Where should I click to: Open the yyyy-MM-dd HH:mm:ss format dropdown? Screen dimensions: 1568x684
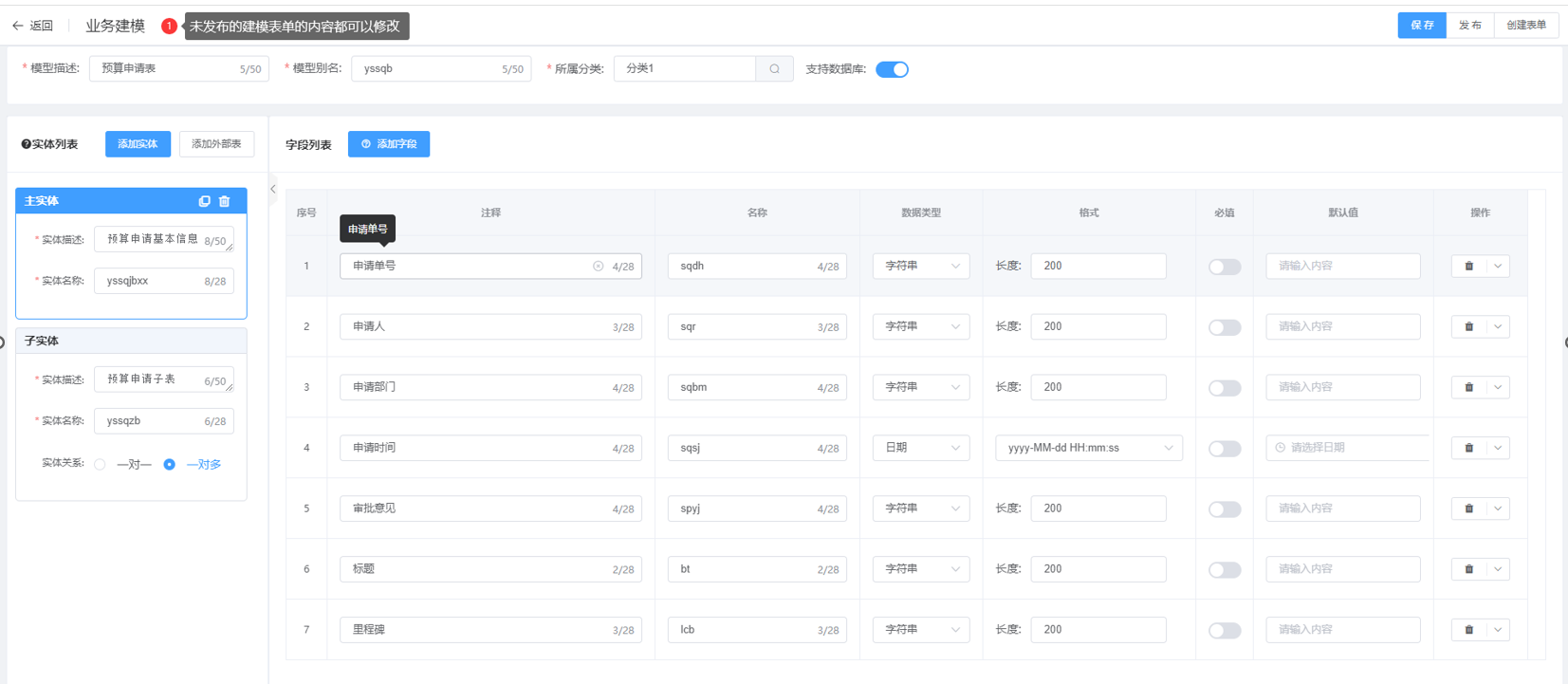[1088, 448]
